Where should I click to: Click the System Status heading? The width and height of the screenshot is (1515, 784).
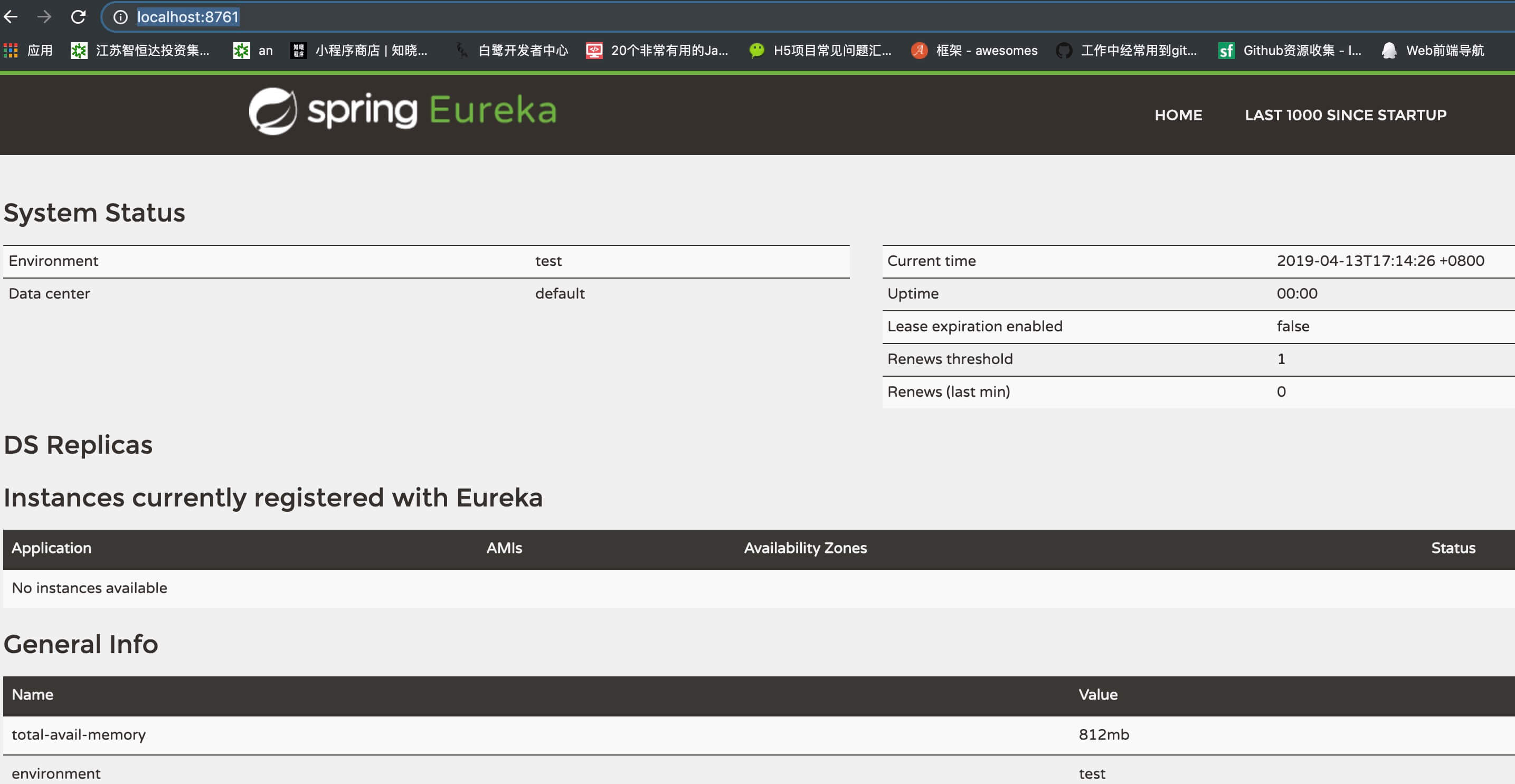94,213
